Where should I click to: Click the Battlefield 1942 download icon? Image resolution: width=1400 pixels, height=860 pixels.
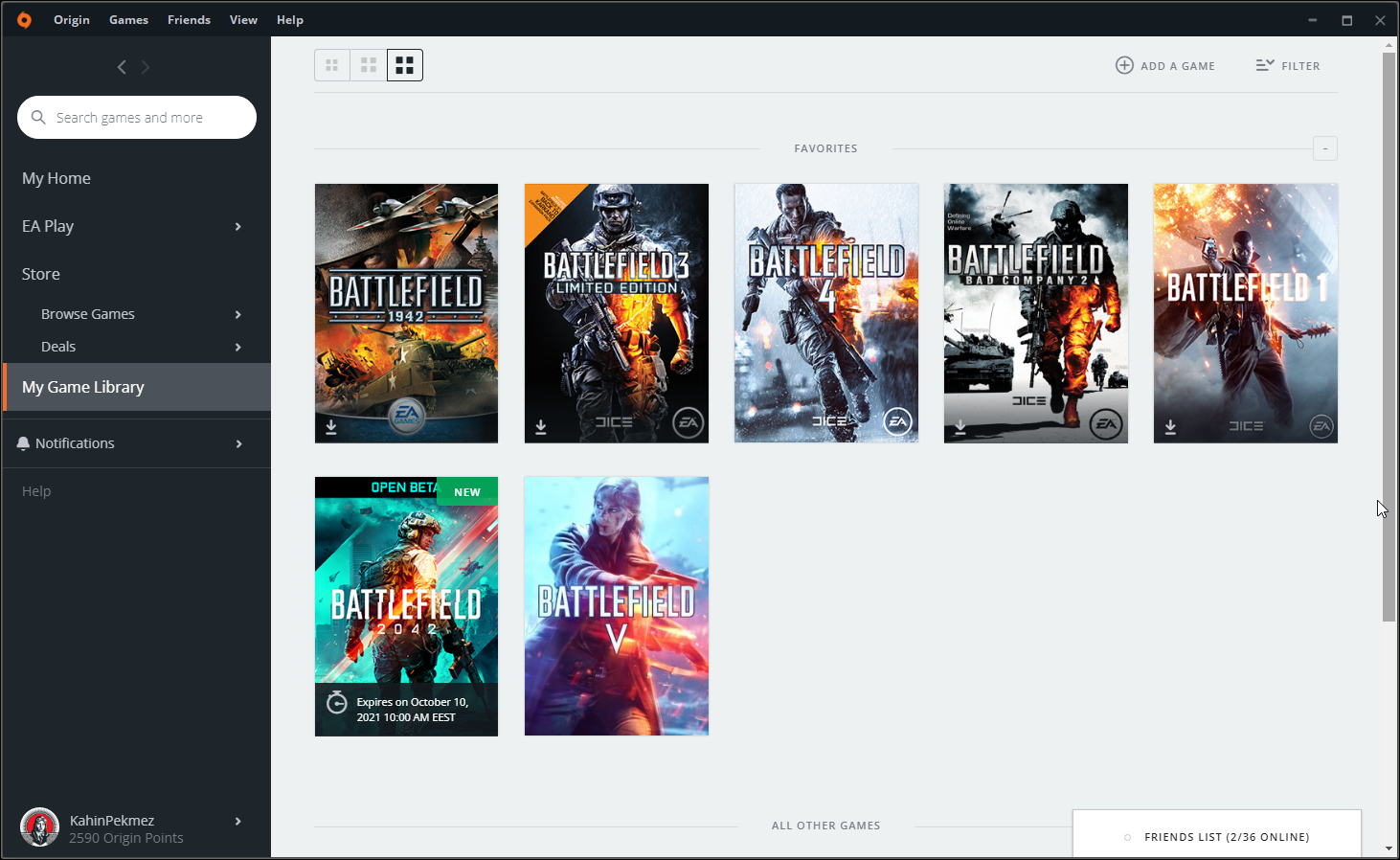(x=331, y=427)
